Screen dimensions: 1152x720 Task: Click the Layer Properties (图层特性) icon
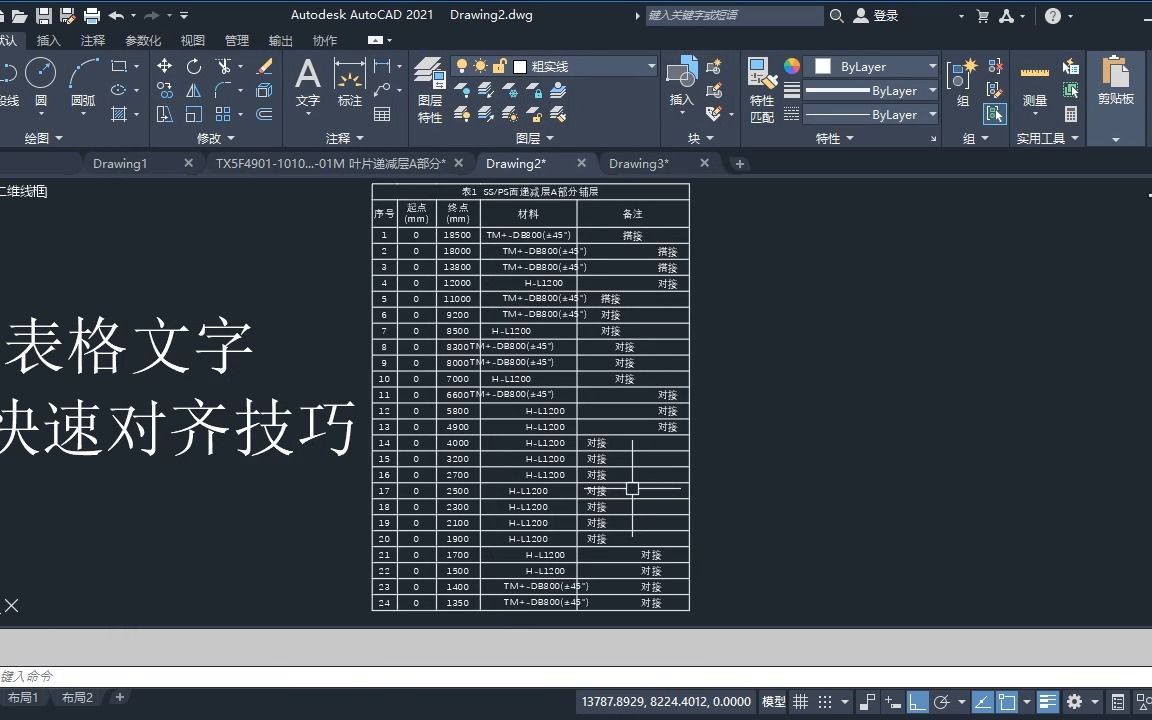(x=429, y=75)
